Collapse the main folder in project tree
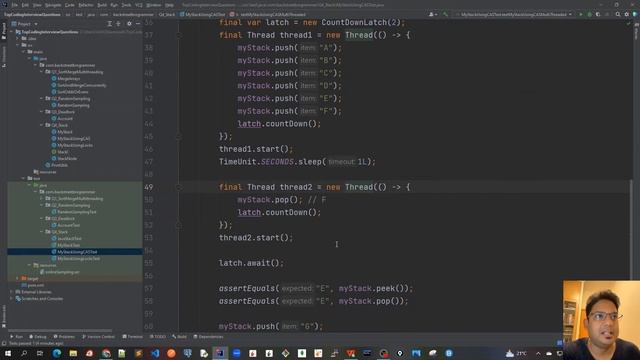This screenshot has height=360, width=640. (x=24, y=52)
